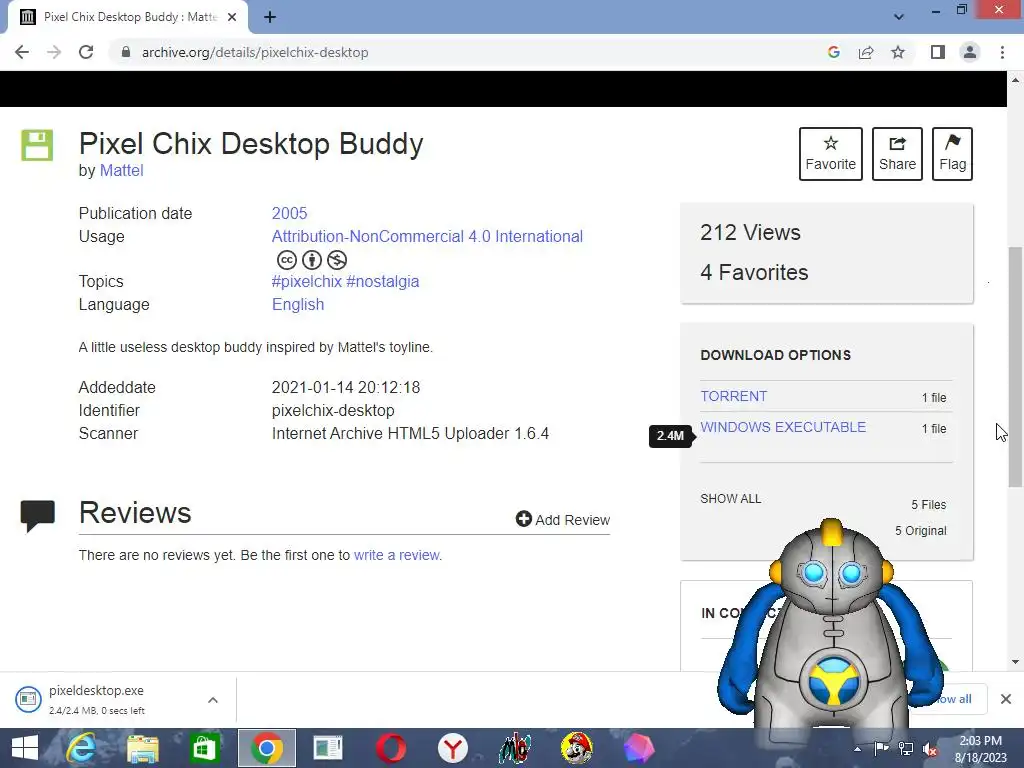Image resolution: width=1024 pixels, height=768 pixels.
Task: Click the Reviews speech bubble icon
Action: pyautogui.click(x=38, y=516)
